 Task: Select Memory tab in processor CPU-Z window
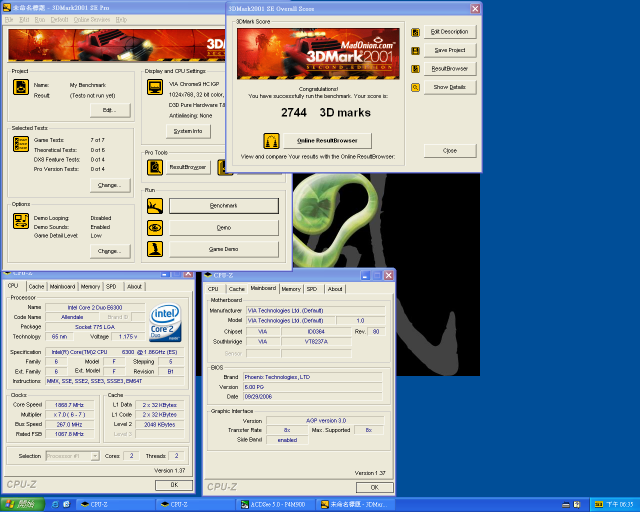(x=90, y=287)
